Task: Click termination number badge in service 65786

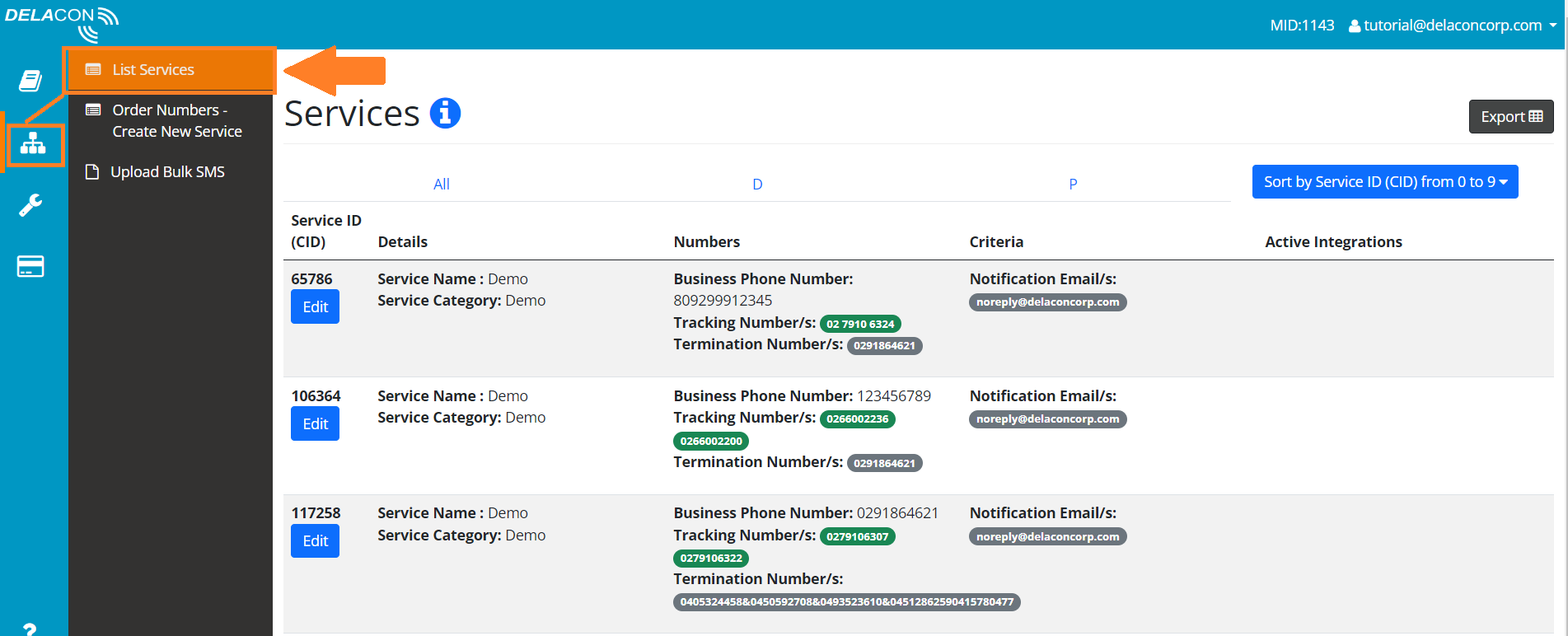Action: (x=884, y=345)
